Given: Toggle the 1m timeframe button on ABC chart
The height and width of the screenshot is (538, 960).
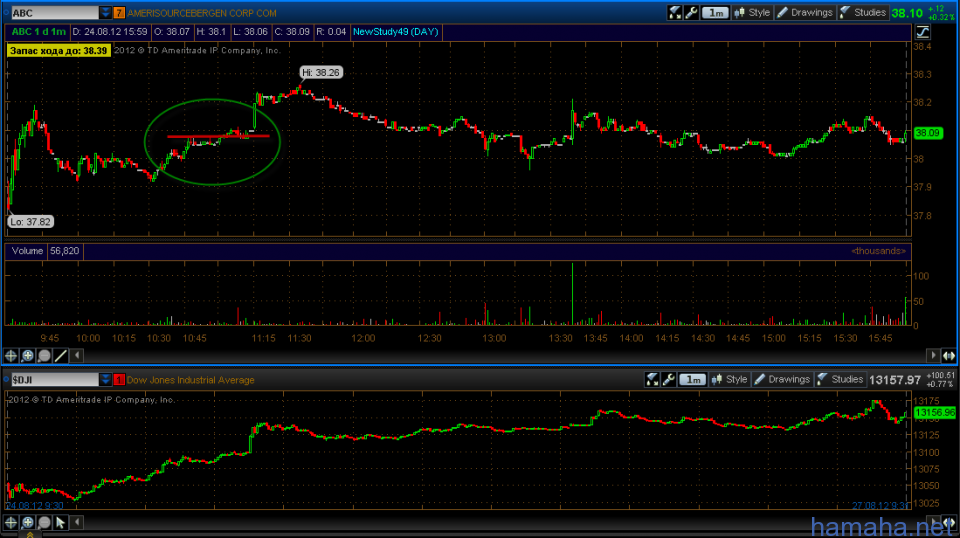Looking at the screenshot, I should coord(715,12).
